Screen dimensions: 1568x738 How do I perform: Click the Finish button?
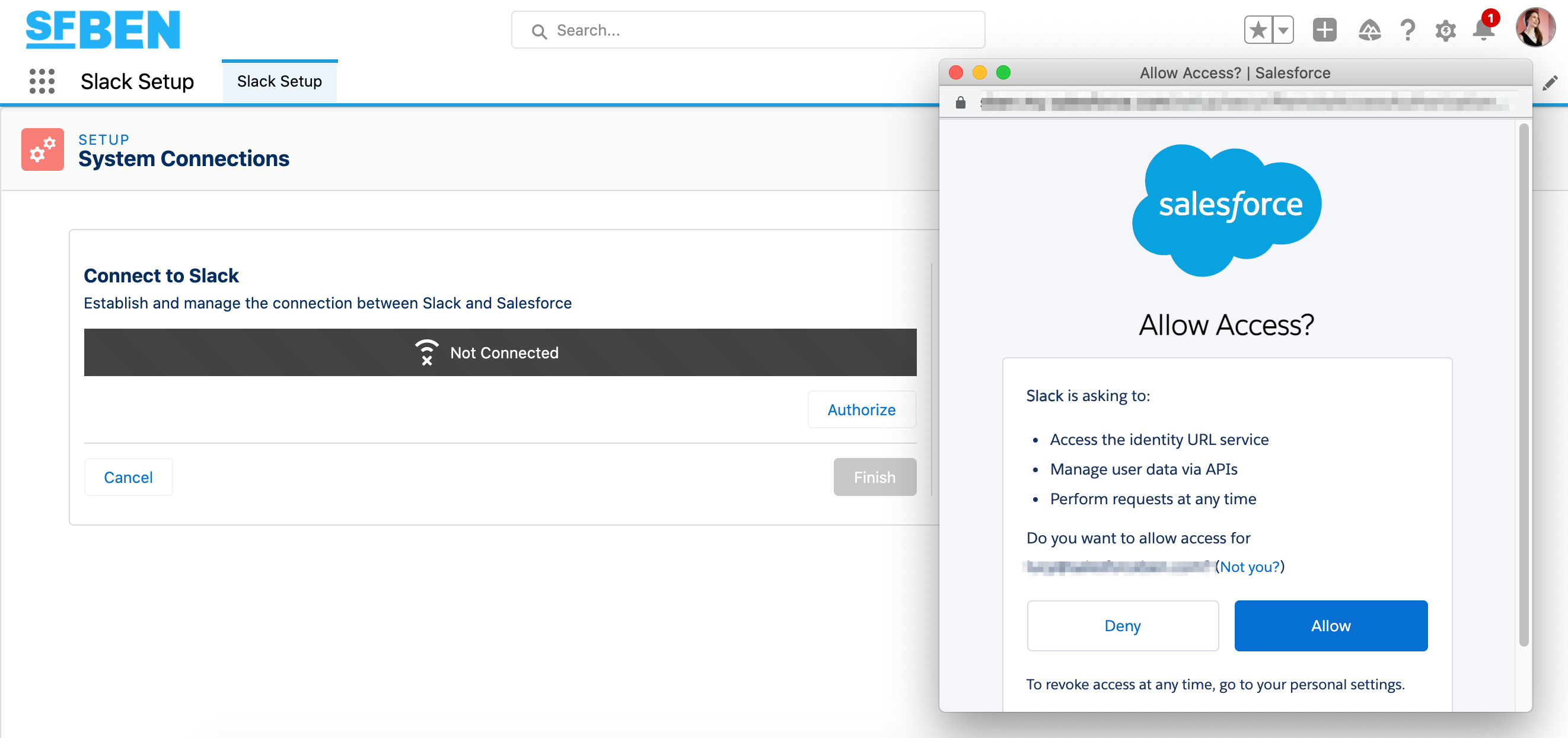[x=875, y=477]
